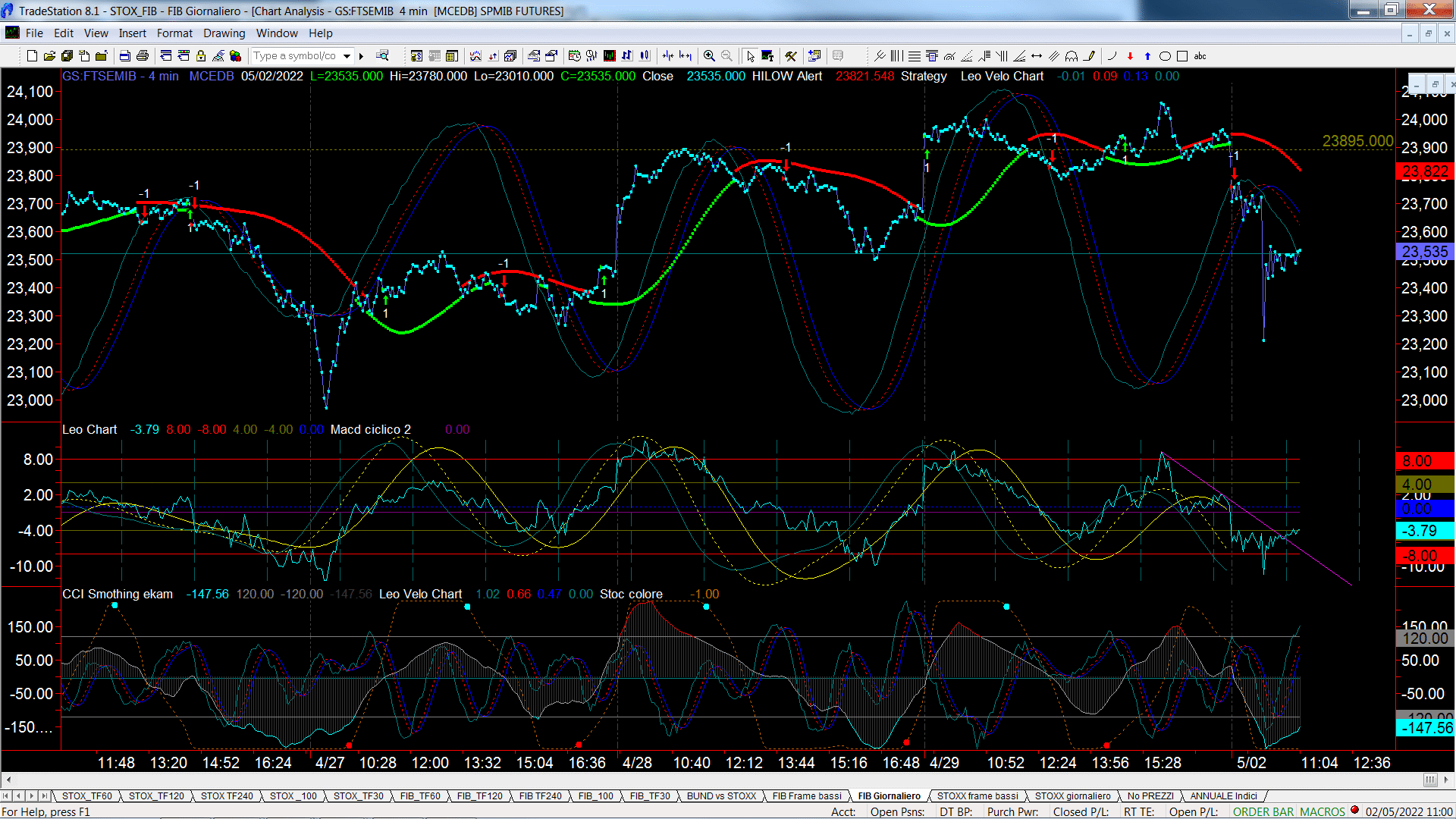Click the padlock lock icon
Screen dimensions: 1456x819
pyautogui.click(x=201, y=55)
